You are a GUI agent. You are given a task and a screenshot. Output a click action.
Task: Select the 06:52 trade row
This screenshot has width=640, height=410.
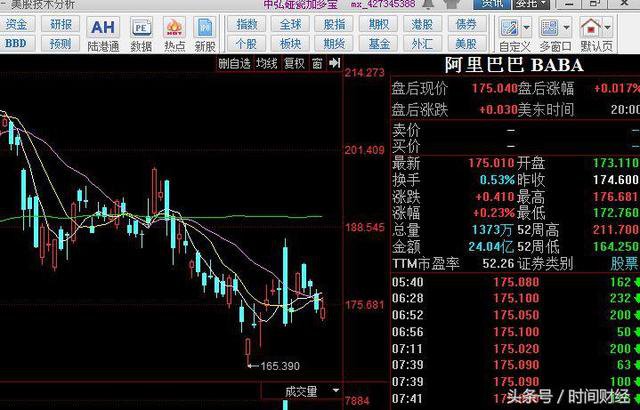point(515,315)
